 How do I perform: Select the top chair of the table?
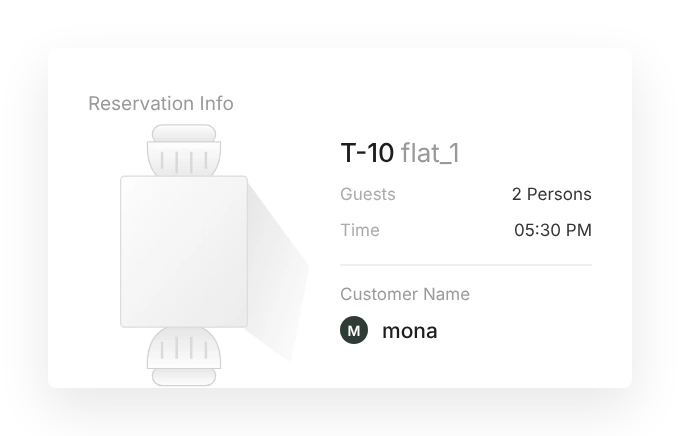pyautogui.click(x=184, y=150)
